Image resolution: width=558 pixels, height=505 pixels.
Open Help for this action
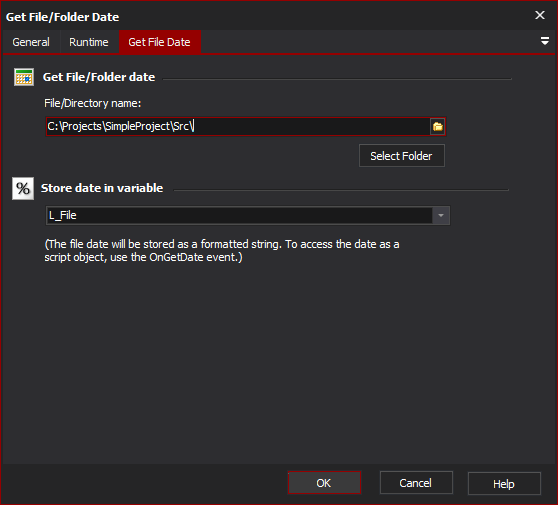[504, 484]
